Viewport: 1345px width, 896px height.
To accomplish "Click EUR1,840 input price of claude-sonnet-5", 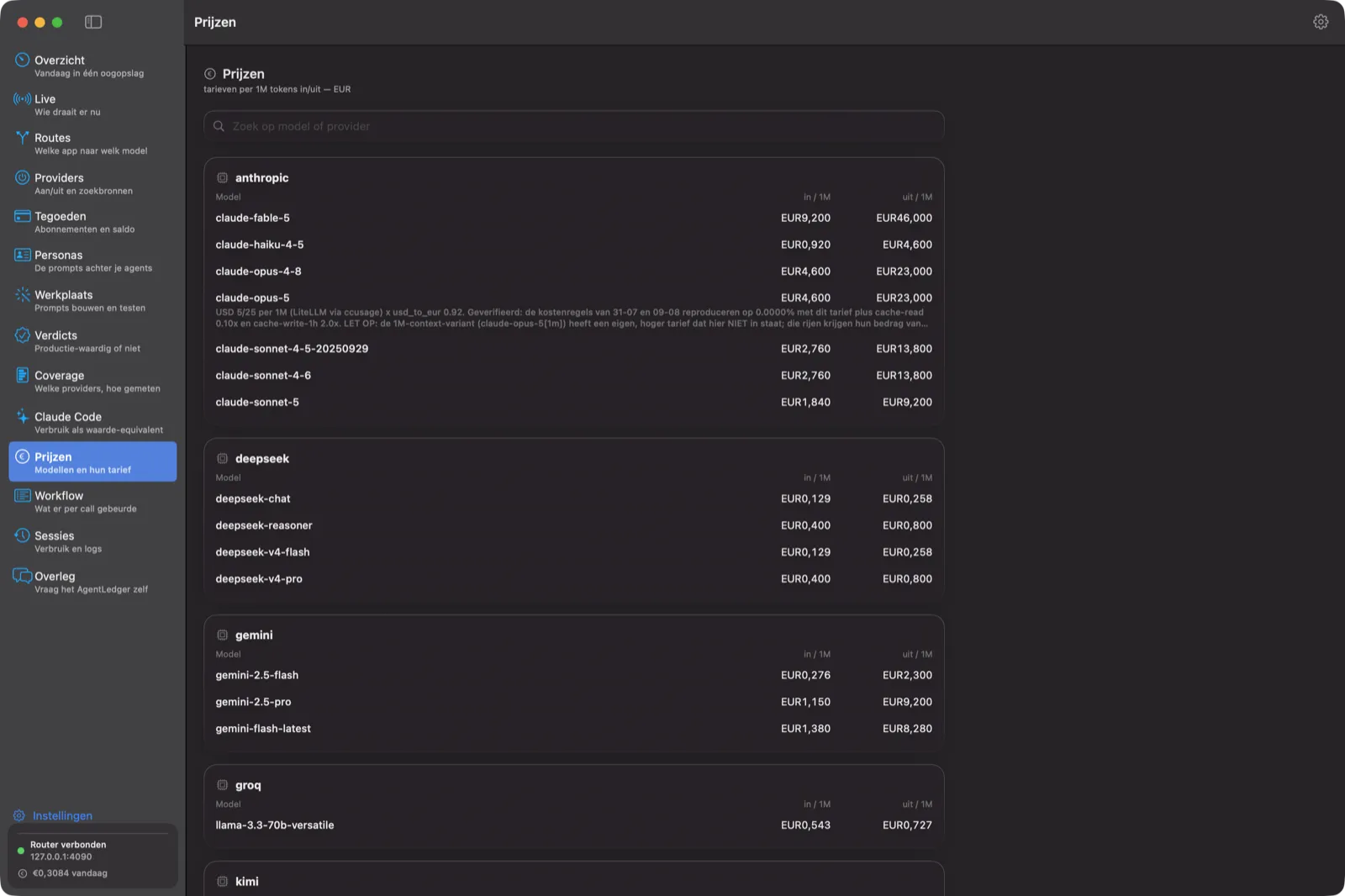I will [805, 403].
